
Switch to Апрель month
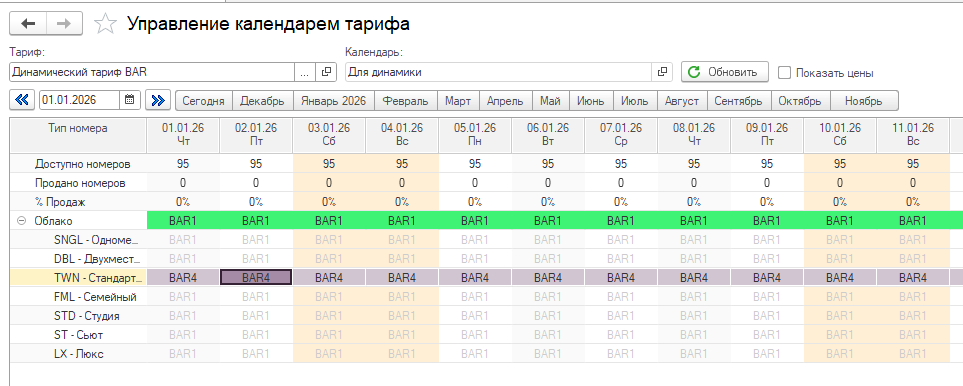(505, 101)
